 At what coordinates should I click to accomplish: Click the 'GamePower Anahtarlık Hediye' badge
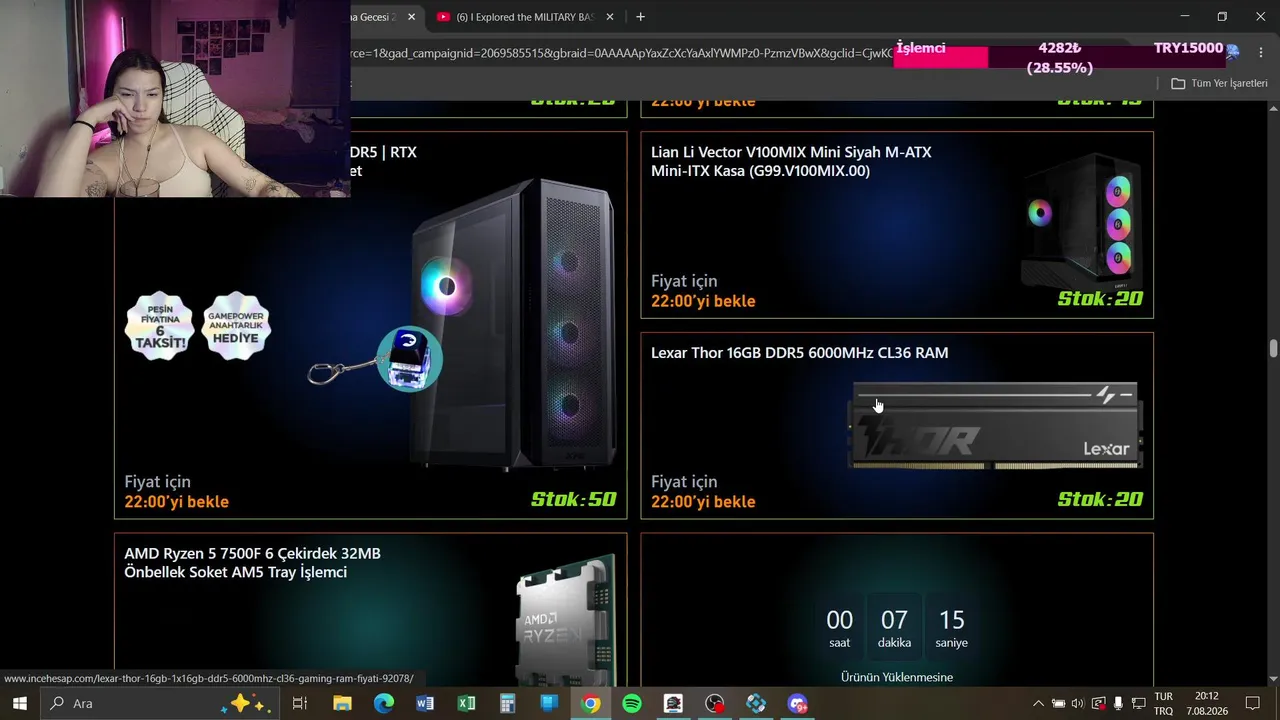(236, 326)
